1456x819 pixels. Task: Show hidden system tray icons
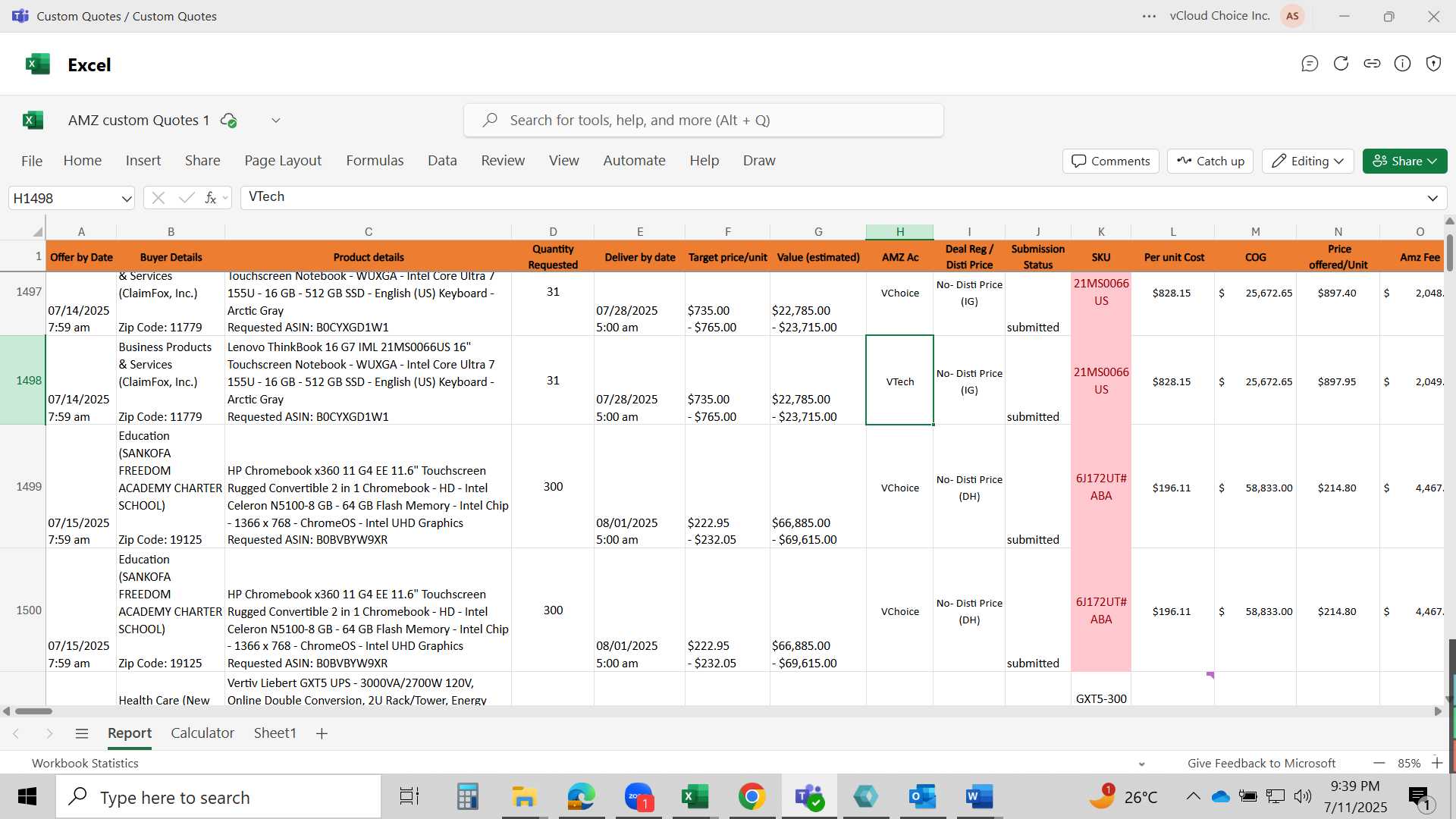pyautogui.click(x=1193, y=796)
